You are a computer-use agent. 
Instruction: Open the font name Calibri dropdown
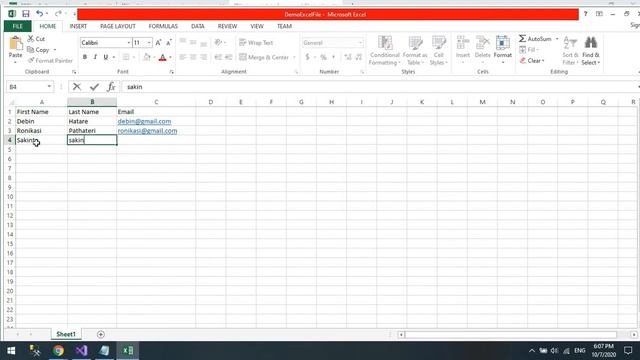tap(129, 42)
